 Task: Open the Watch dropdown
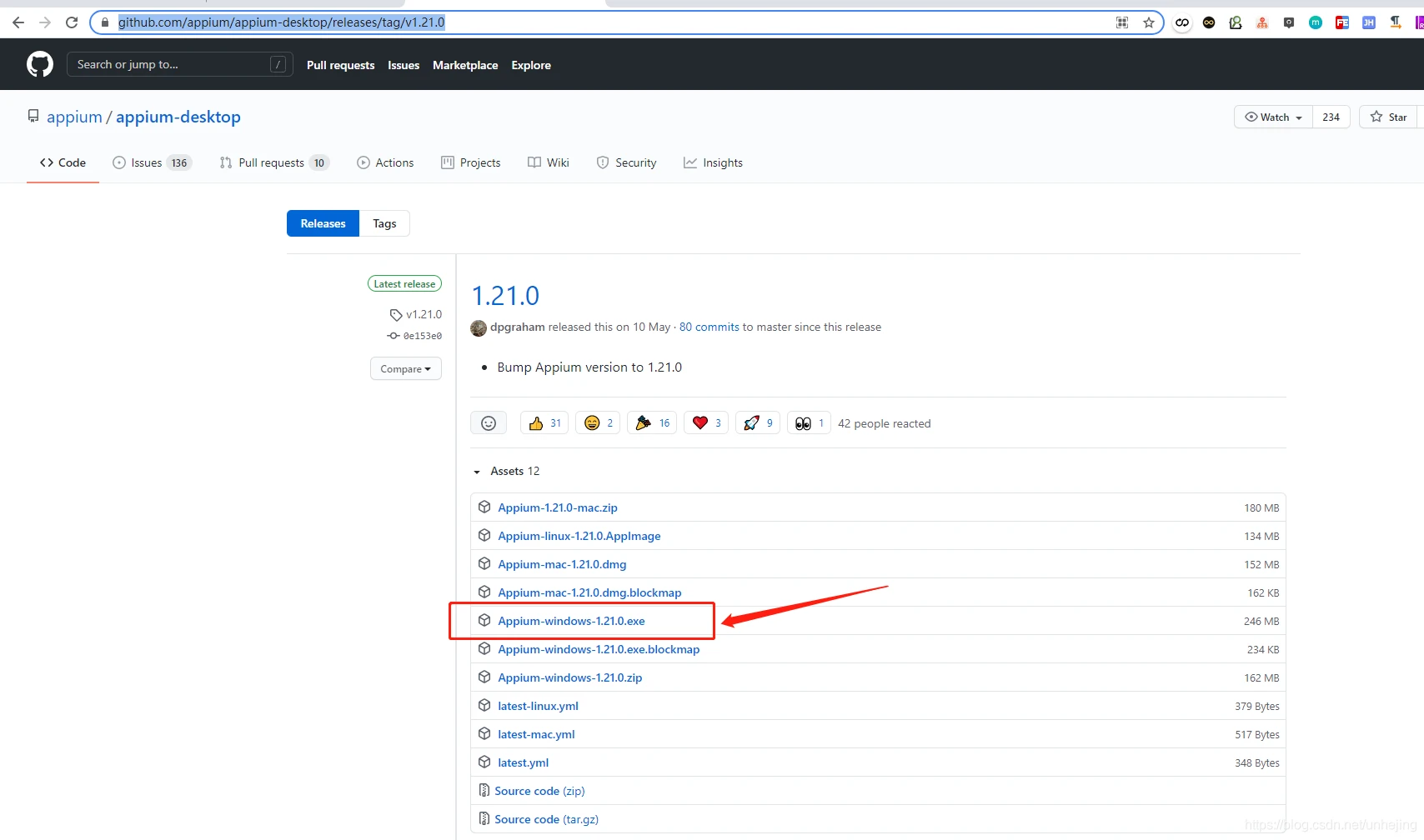click(x=1273, y=117)
